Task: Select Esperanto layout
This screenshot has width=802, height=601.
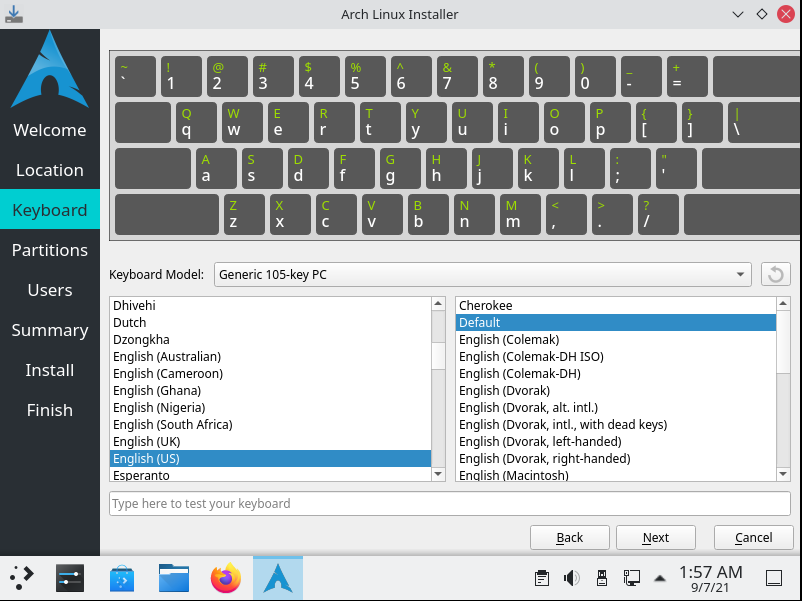Action: click(x=270, y=474)
